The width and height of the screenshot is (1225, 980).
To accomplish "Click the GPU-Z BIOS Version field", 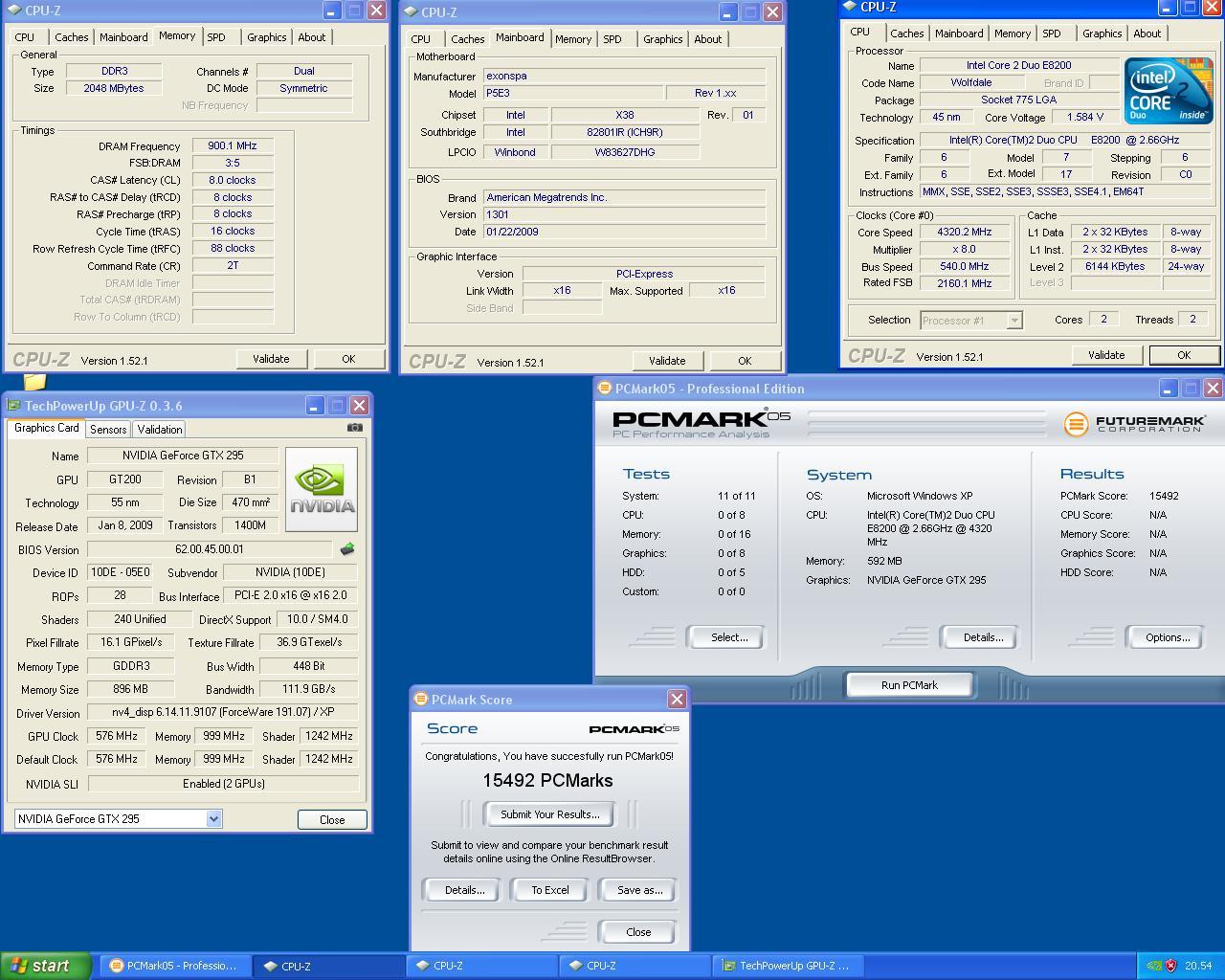I will coord(210,549).
